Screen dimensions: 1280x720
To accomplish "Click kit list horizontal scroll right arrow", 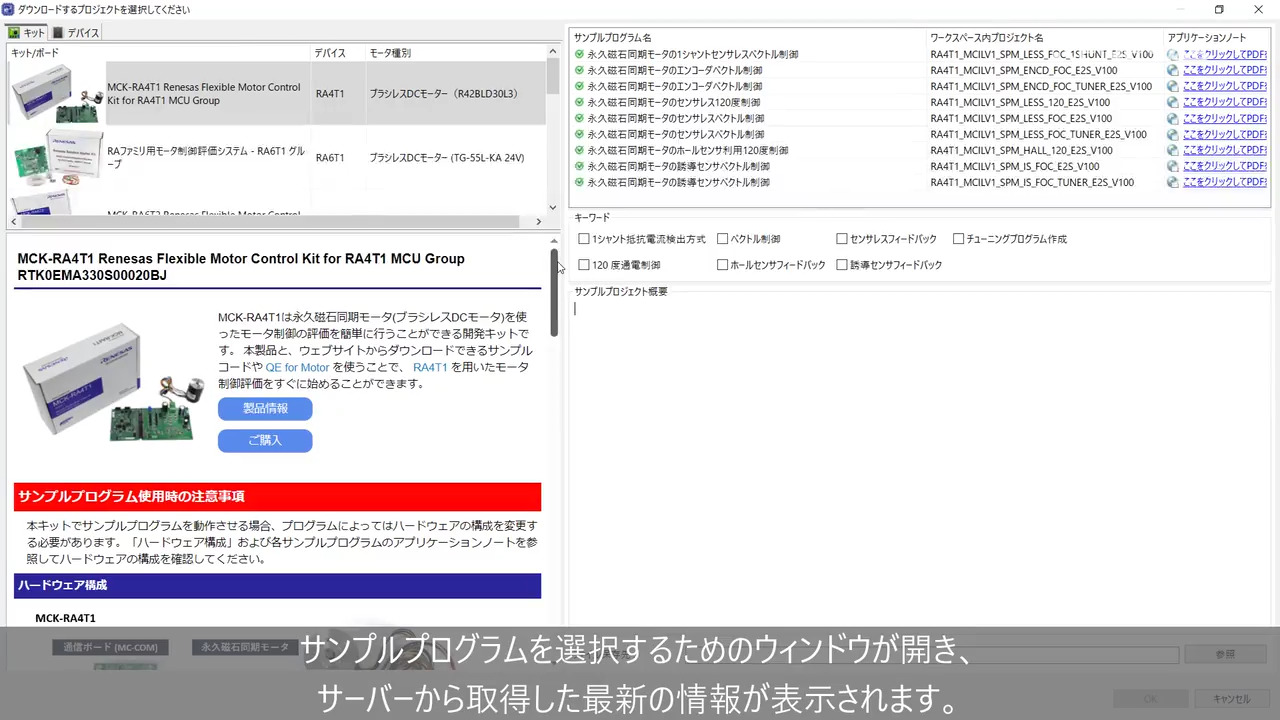I will coord(539,222).
